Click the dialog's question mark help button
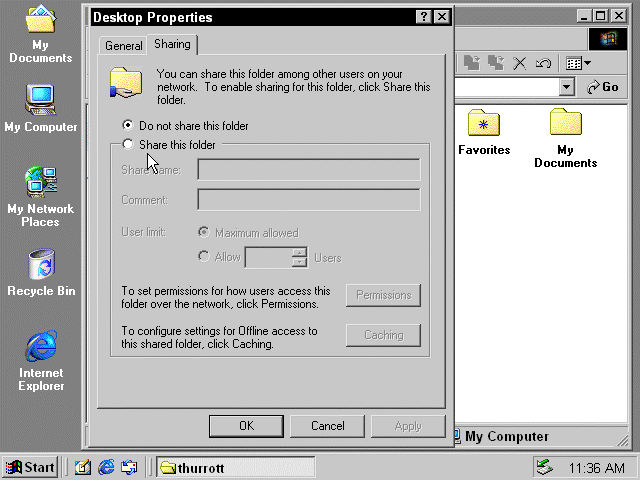Viewport: 640px width, 480px height. [424, 17]
